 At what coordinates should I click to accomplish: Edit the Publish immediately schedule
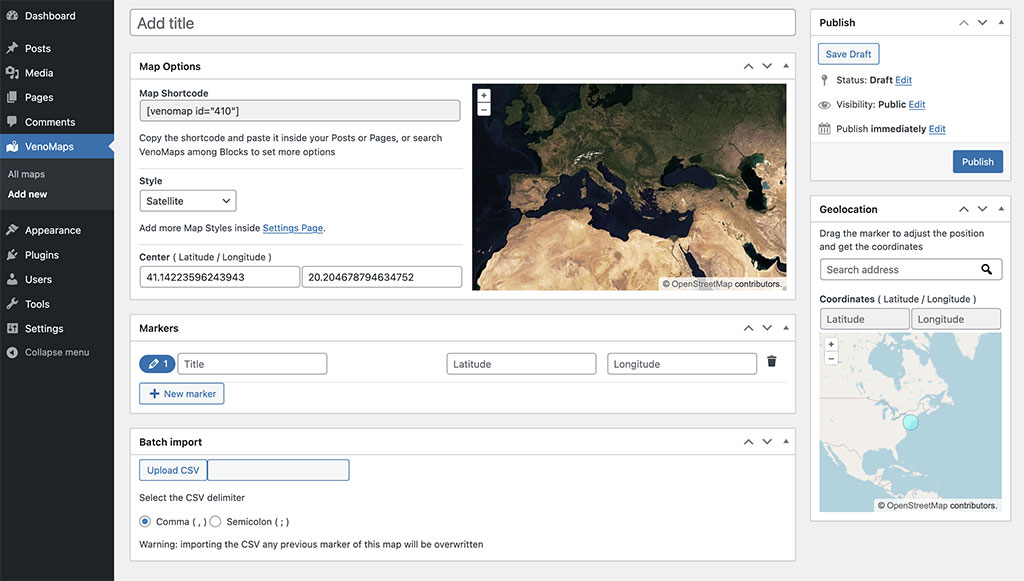click(937, 129)
